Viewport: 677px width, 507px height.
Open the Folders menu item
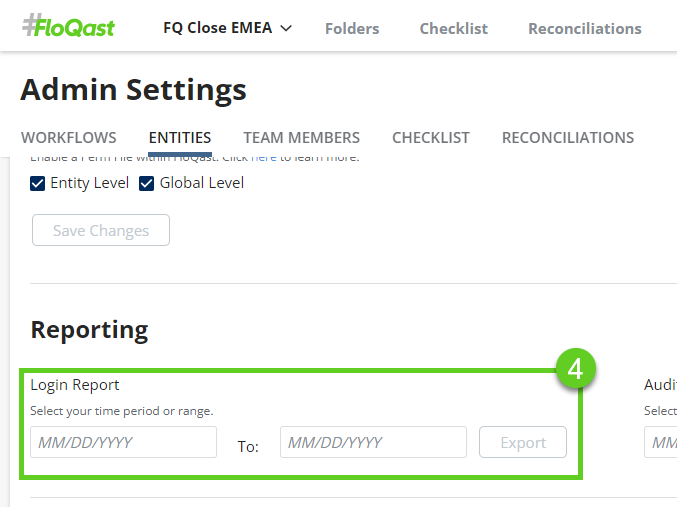352,28
